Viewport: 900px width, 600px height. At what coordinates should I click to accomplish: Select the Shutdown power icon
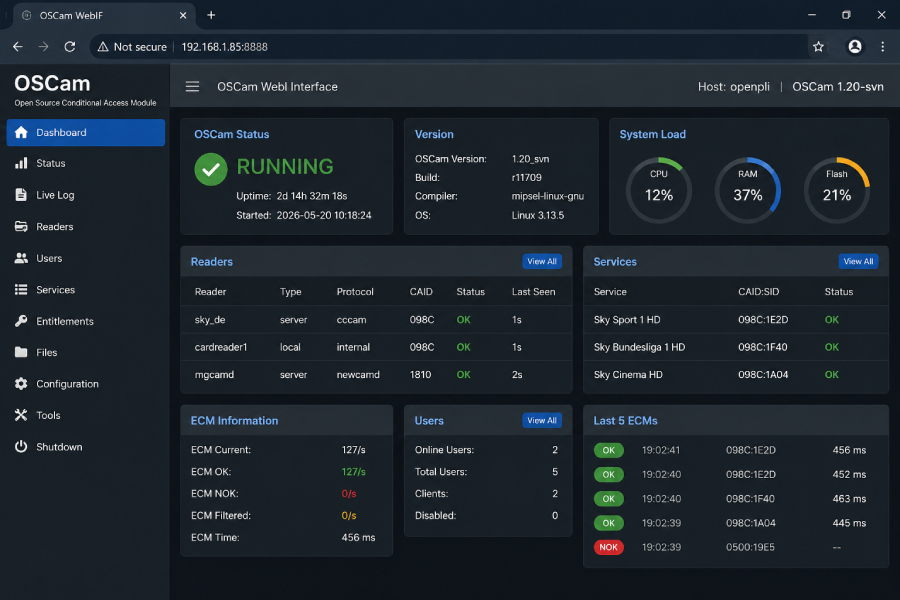coord(21,447)
